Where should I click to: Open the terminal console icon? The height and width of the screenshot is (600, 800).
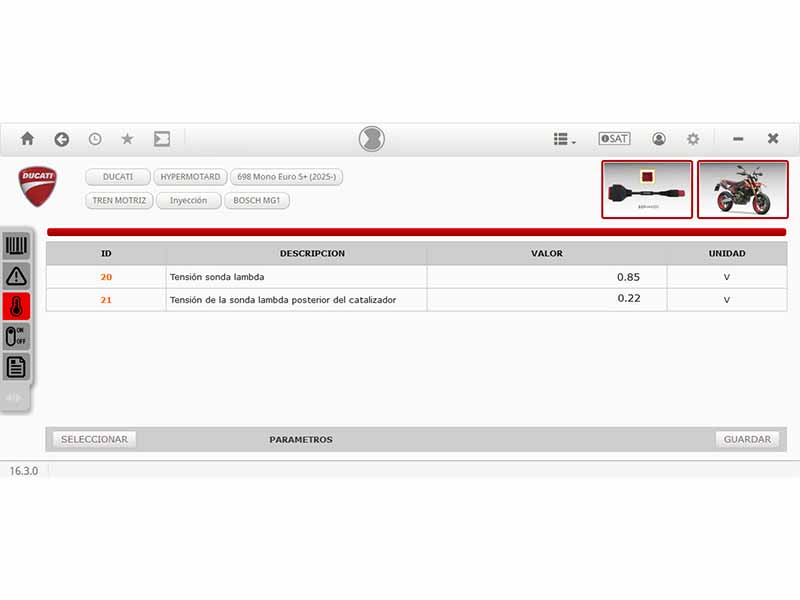(162, 139)
